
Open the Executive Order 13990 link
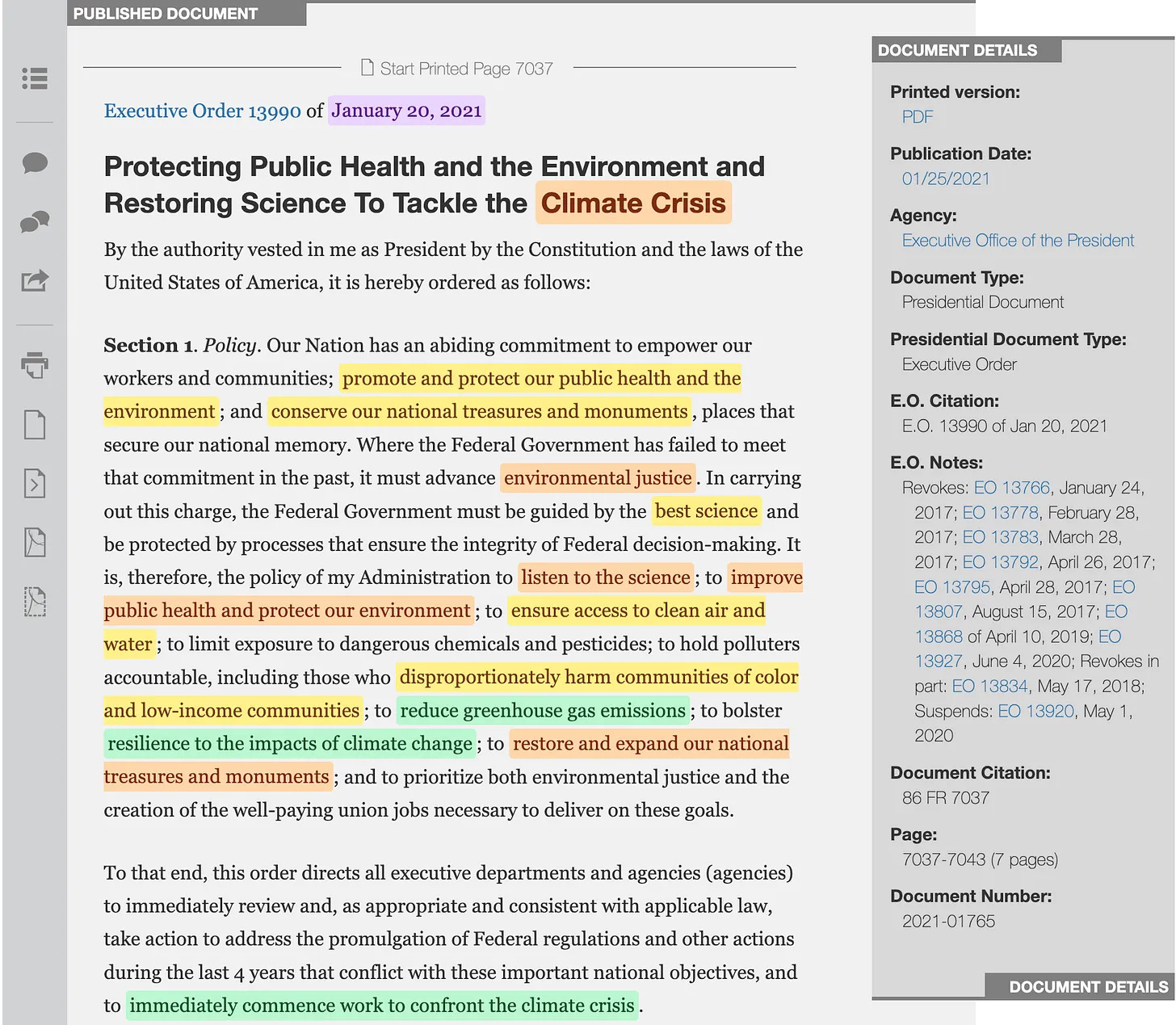point(202,111)
